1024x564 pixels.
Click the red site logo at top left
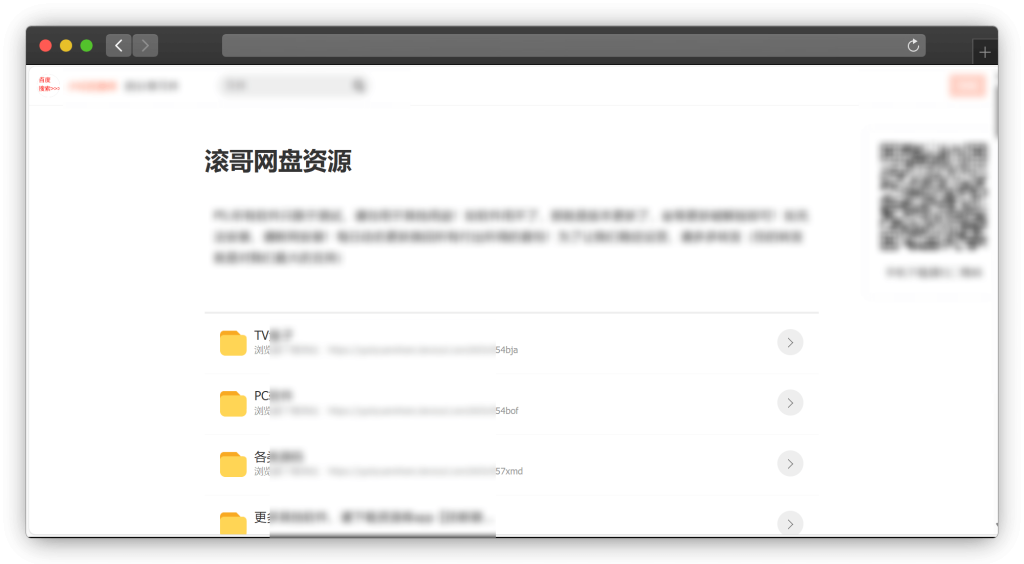pos(48,84)
